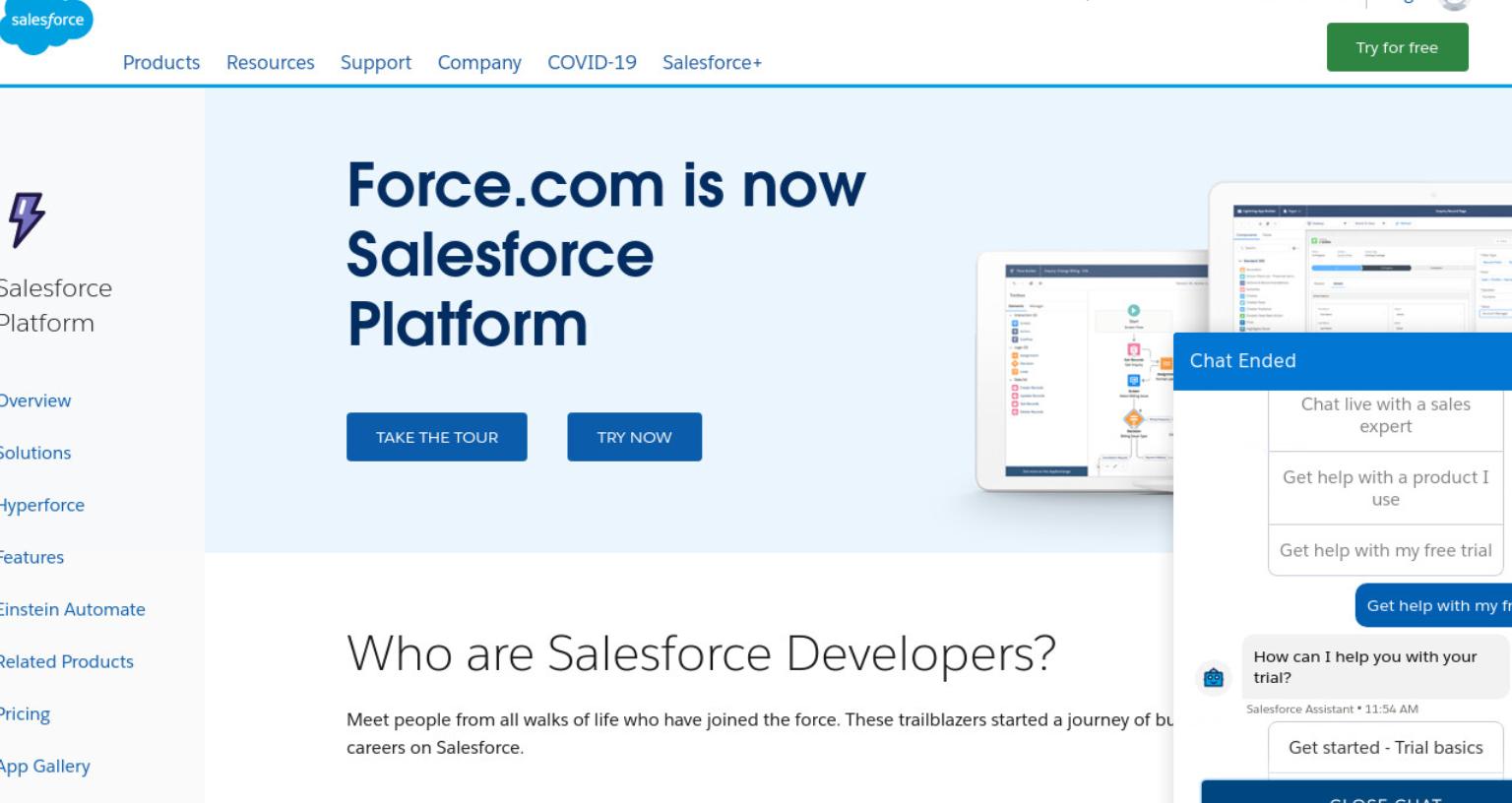Click the 'Who are Salesforce Developers?' heading
The width and height of the screenshot is (1512, 803).
[x=701, y=652]
